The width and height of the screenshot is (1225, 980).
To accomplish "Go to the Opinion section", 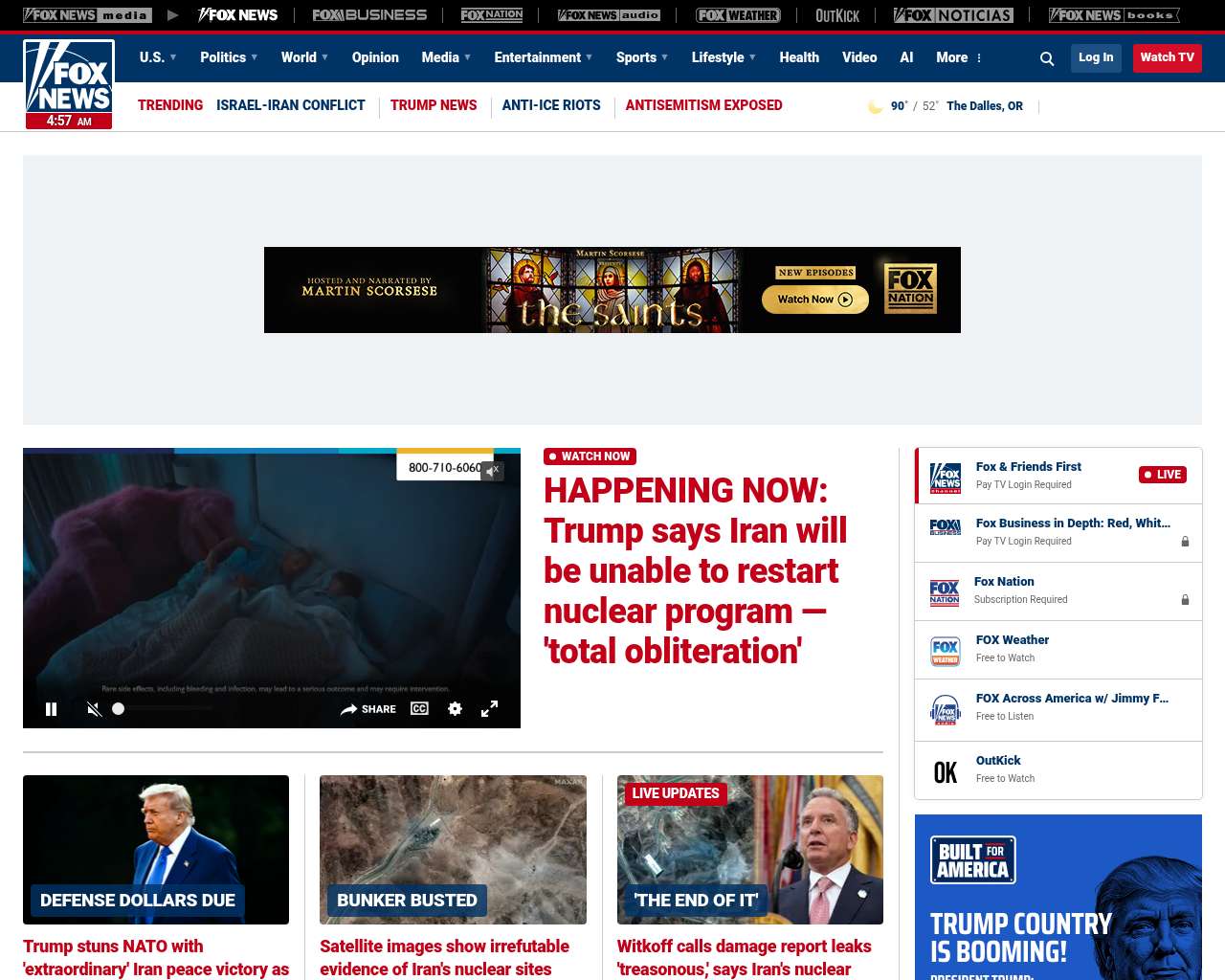I will point(375,57).
